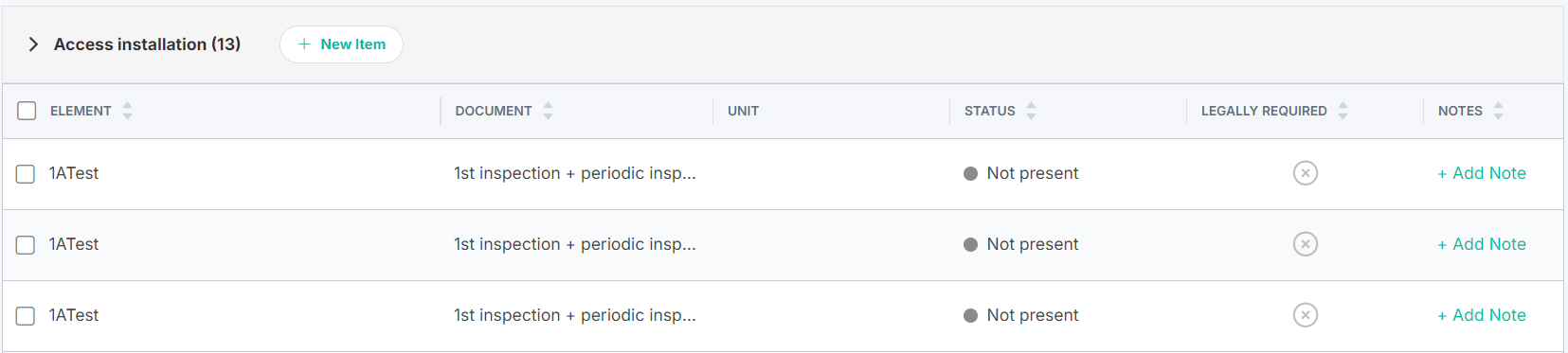This screenshot has height=353, width=1568.
Task: Check the third 1ATest row checkbox
Action: [26, 316]
